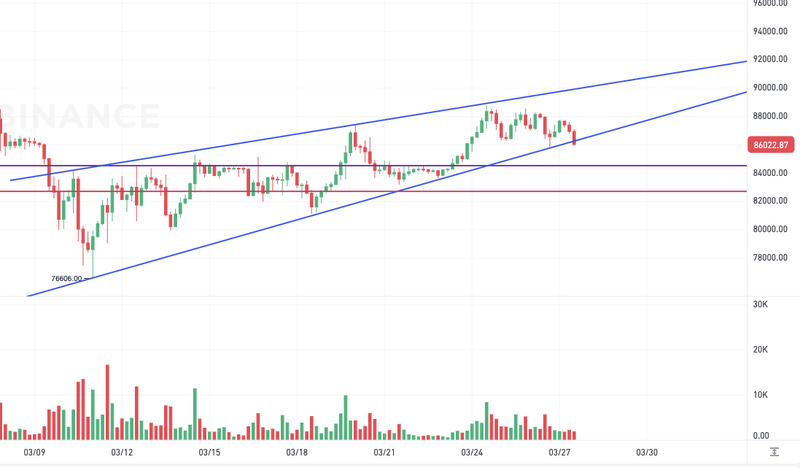800x473 pixels.
Task: Click the 10K volume axis label
Action: pyautogui.click(x=760, y=395)
